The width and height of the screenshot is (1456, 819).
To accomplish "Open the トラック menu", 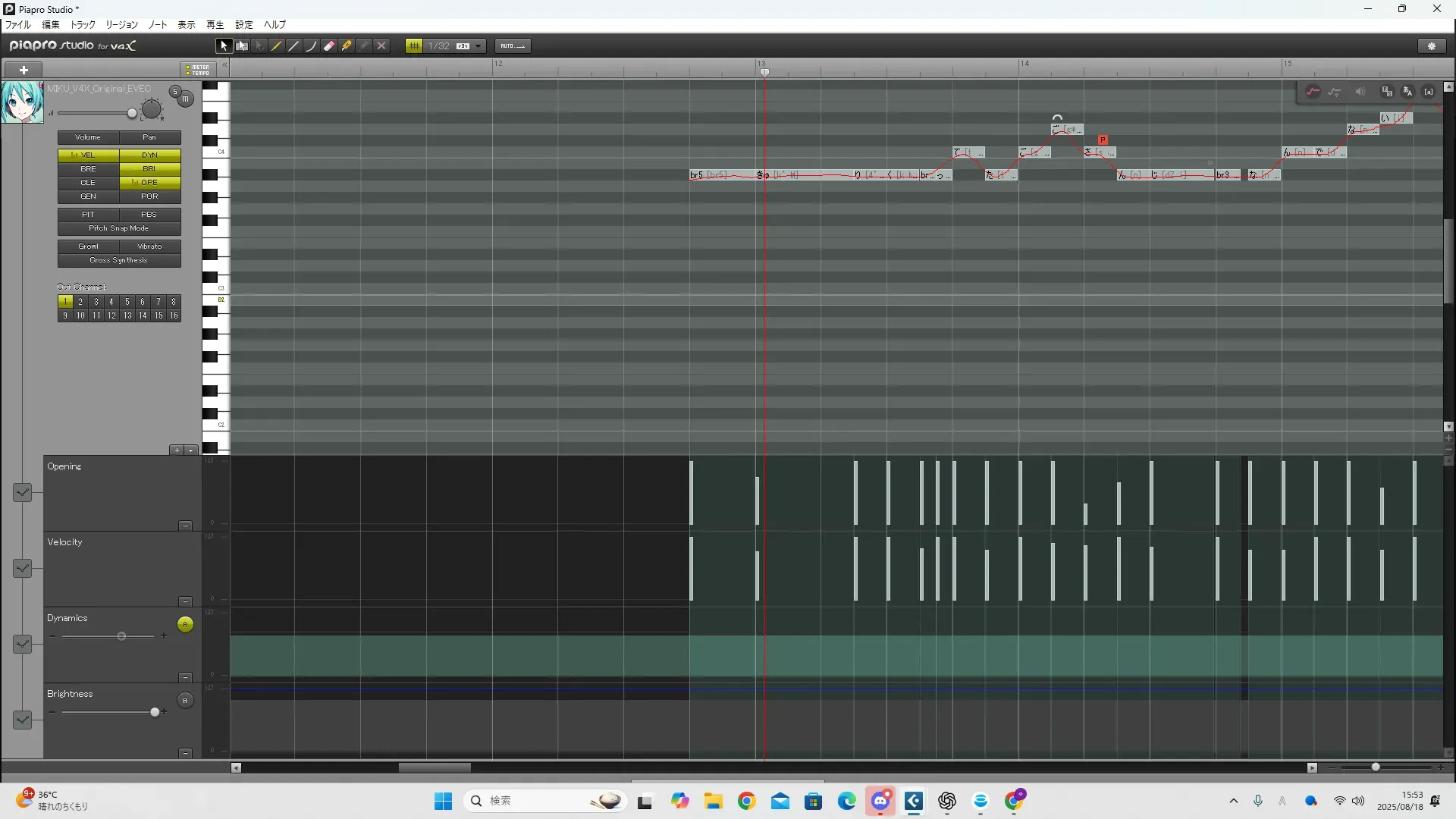I will tap(83, 25).
